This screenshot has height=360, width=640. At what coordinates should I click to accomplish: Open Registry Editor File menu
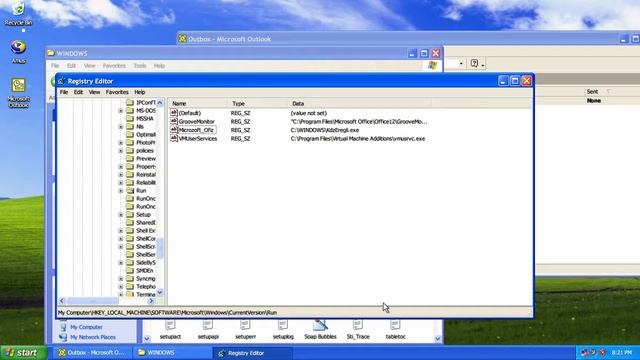coord(64,92)
